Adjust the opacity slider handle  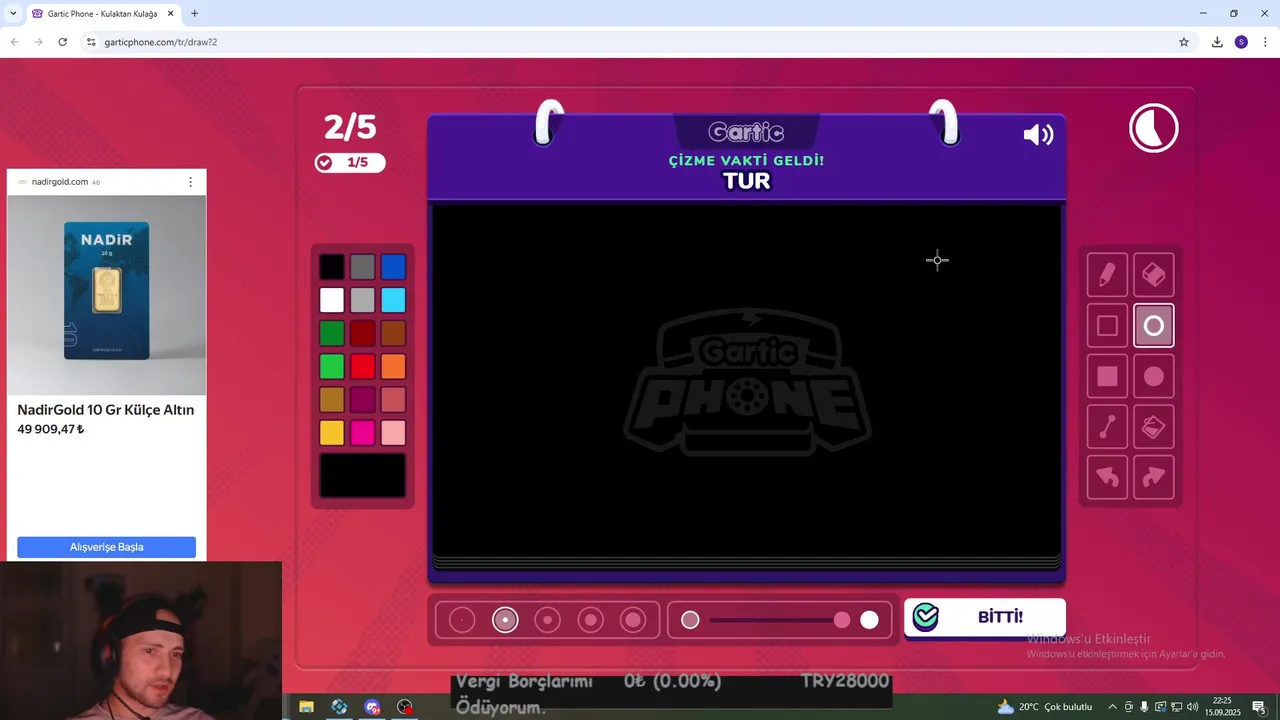[x=842, y=620]
